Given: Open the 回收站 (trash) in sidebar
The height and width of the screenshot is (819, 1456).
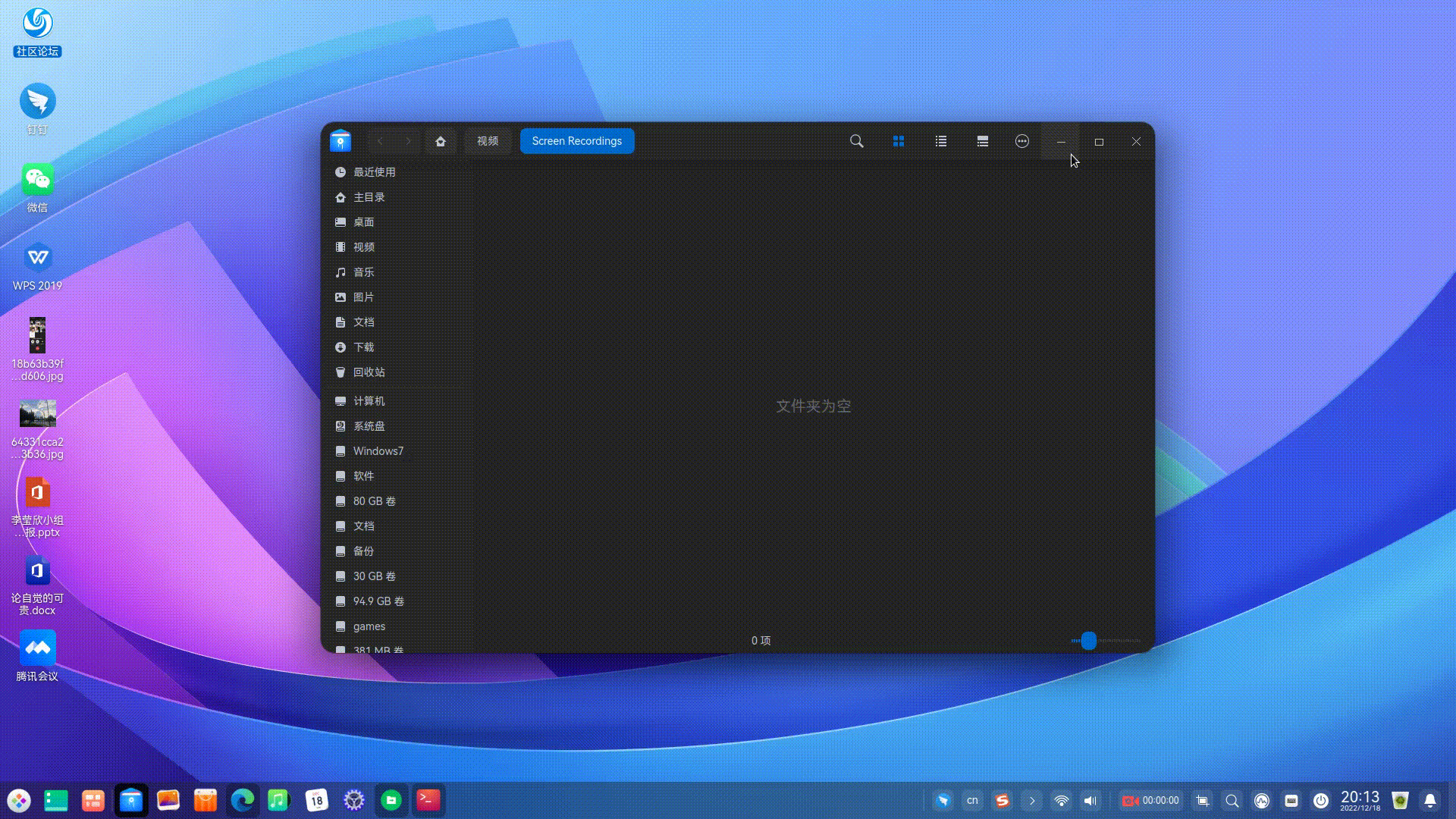Looking at the screenshot, I should click(x=370, y=372).
